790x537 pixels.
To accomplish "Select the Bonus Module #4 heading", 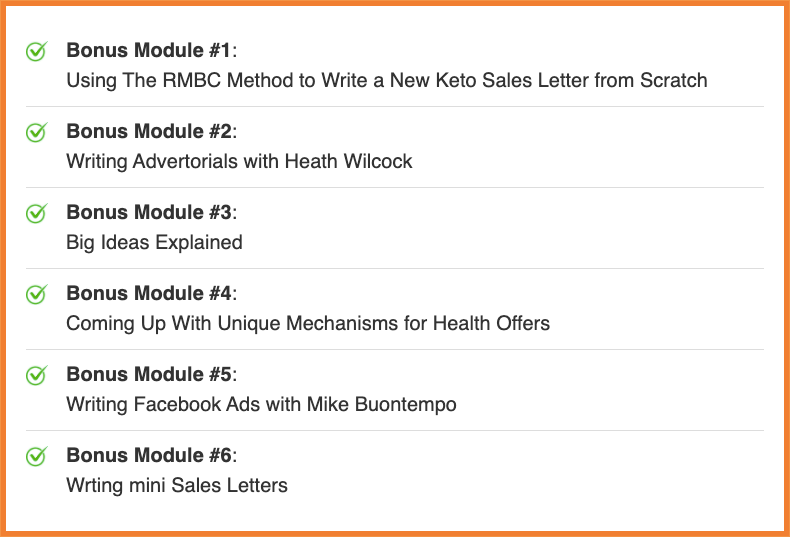I will tap(149, 293).
